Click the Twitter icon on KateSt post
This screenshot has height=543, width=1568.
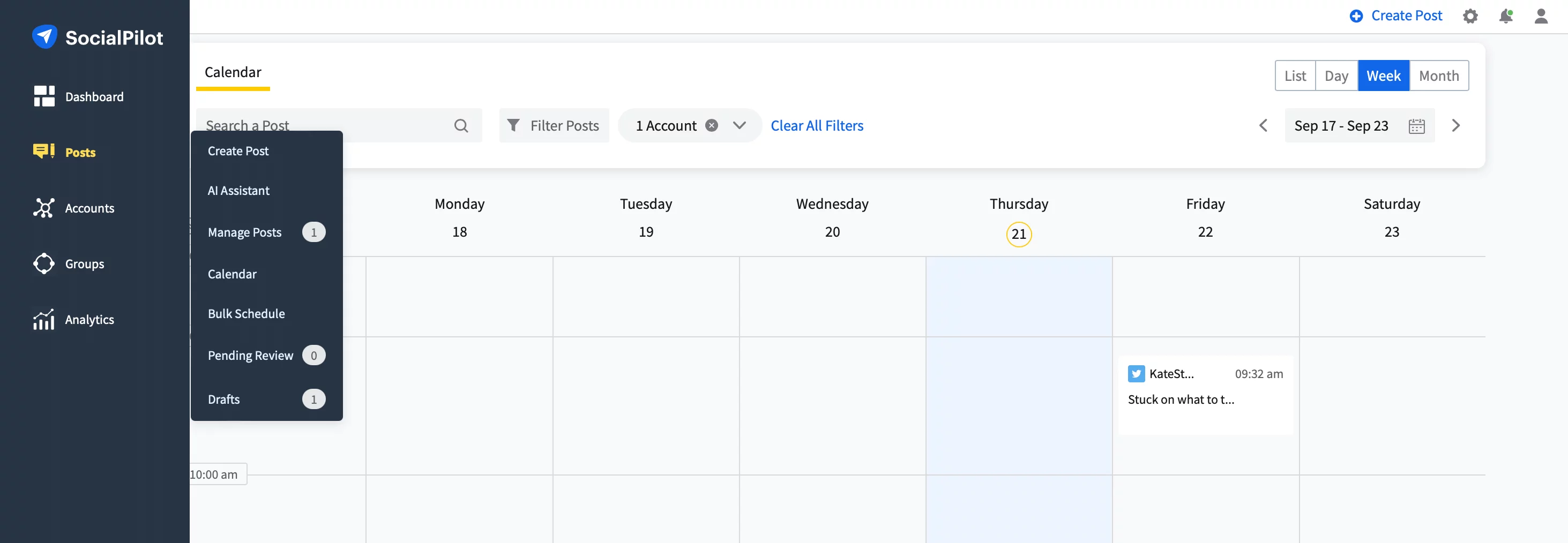tap(1136, 373)
